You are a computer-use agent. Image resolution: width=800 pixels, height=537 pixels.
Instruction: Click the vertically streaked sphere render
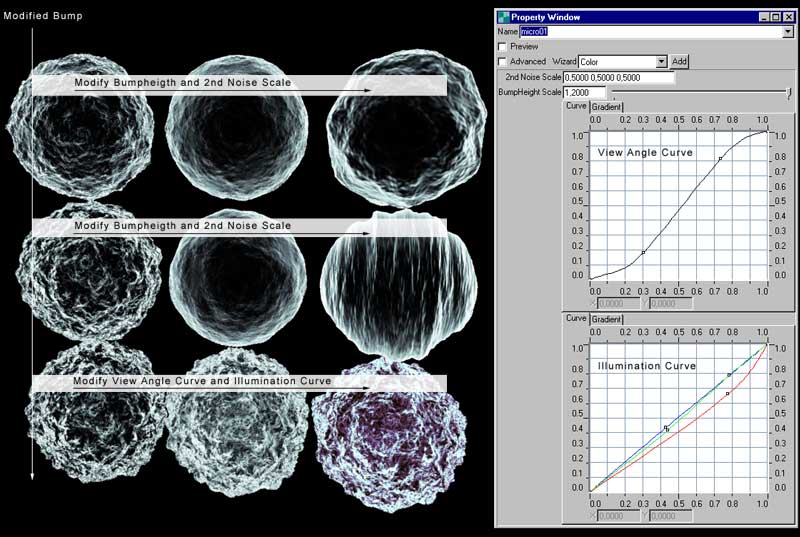coord(399,284)
